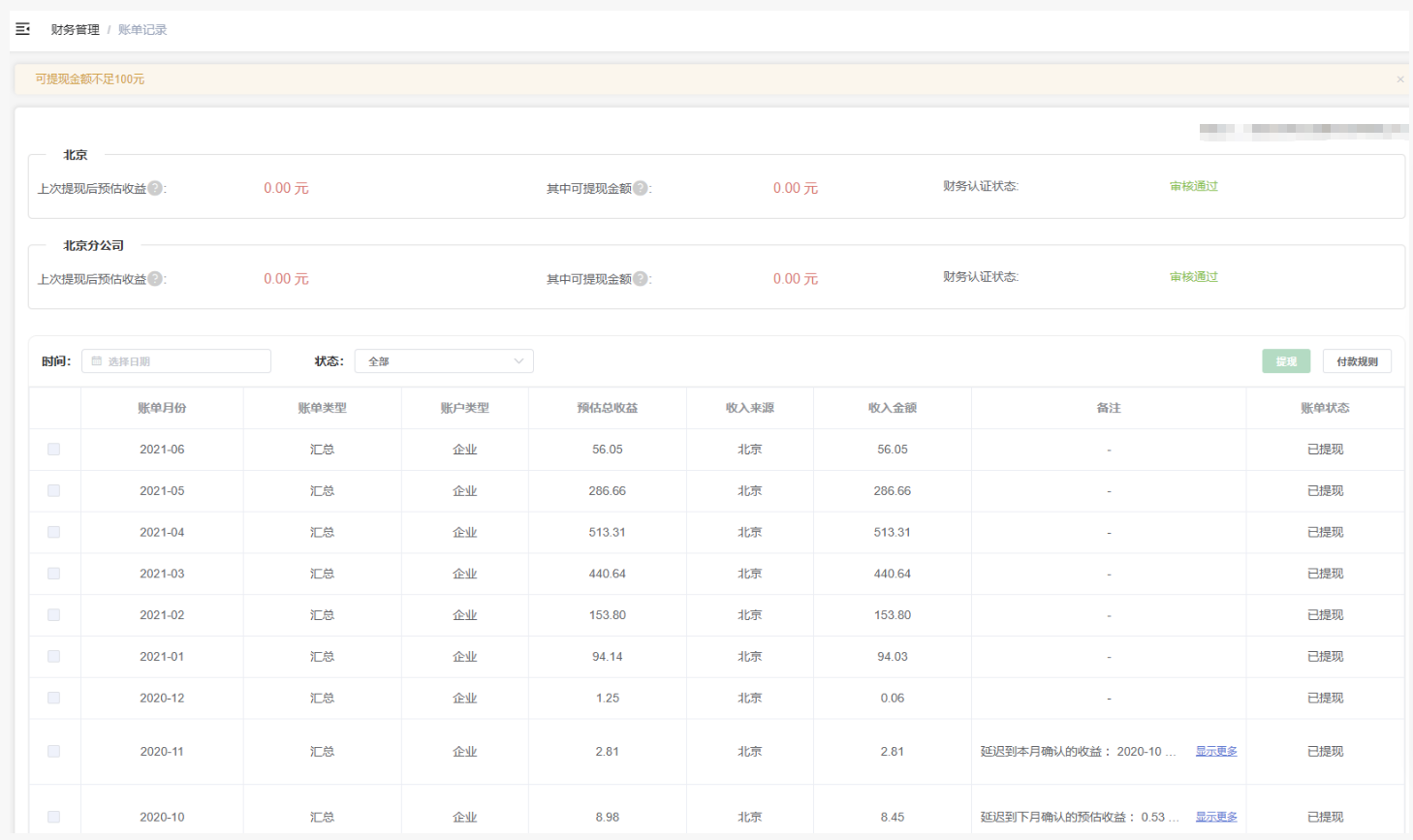Screen dimensions: 1413x840
Task: Toggle the 2020-11 bill row checkbox
Action: click(x=54, y=752)
